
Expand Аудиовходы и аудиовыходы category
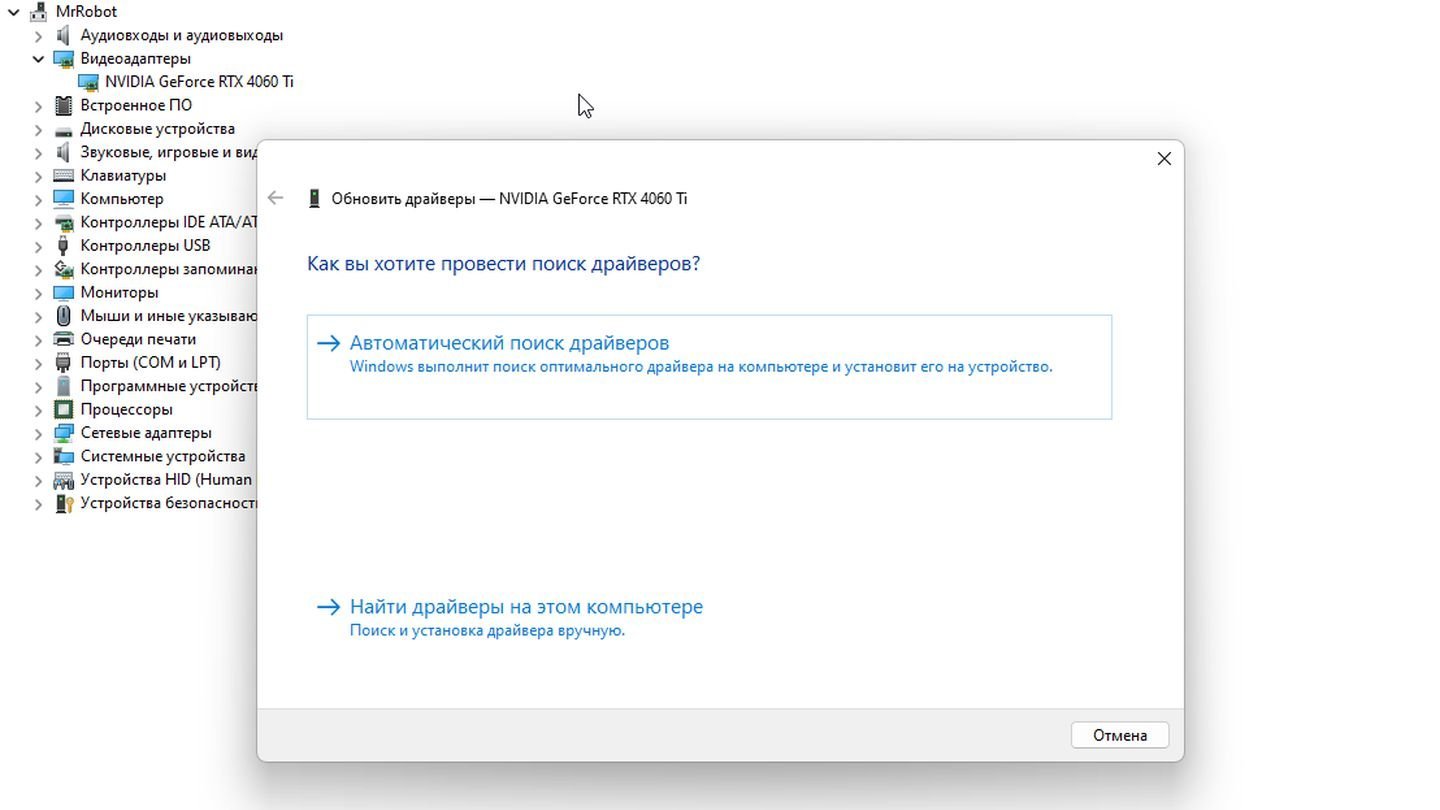pyautogui.click(x=38, y=35)
